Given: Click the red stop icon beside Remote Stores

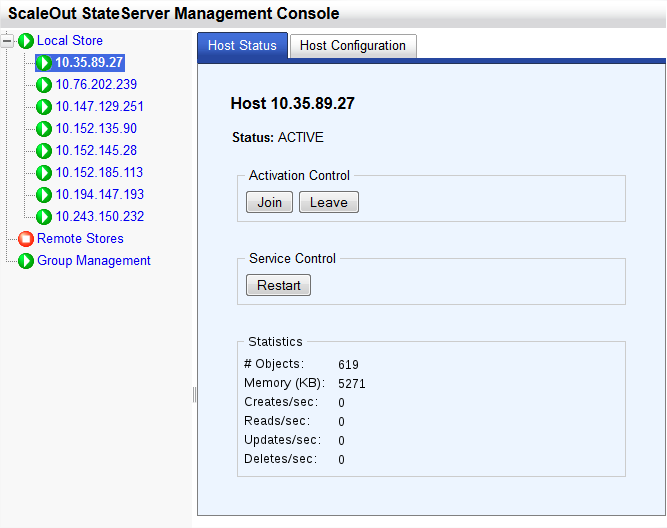Looking at the screenshot, I should click(x=26, y=239).
